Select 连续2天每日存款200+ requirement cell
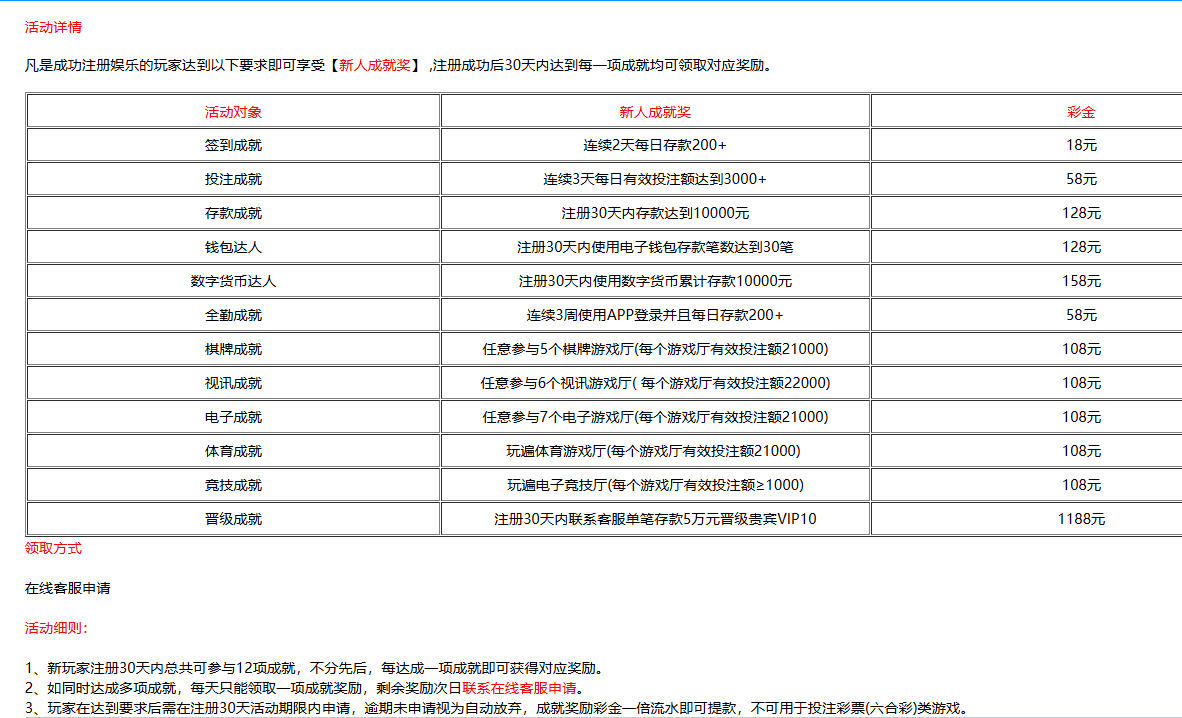1182x718 pixels. click(x=654, y=145)
